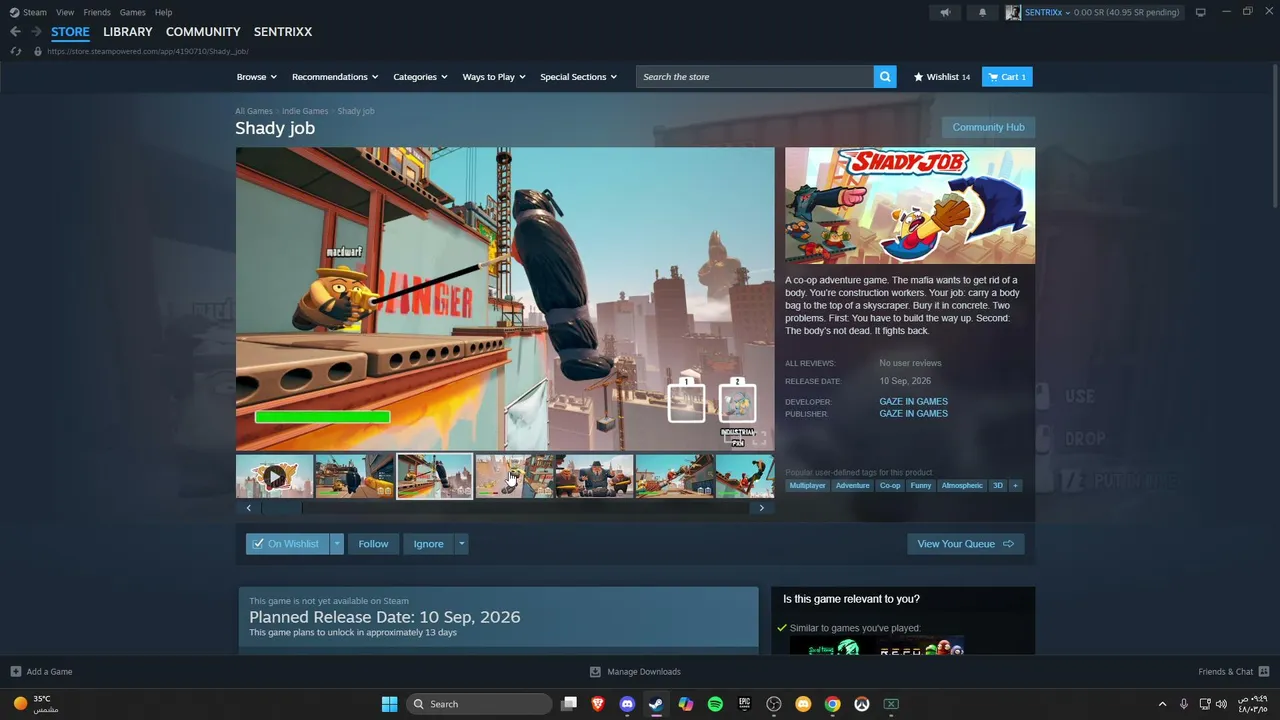Switch to Big Picture mode
The image size is (1280, 720).
(x=1200, y=12)
